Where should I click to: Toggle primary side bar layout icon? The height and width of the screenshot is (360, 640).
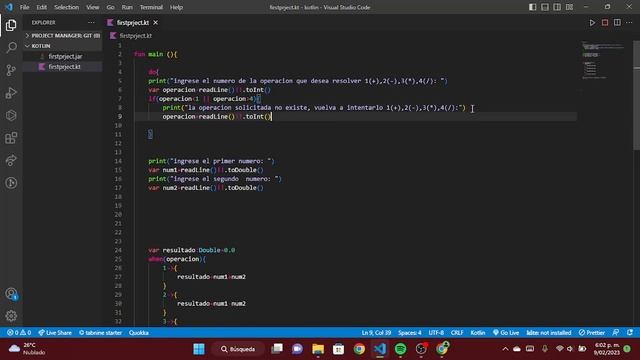533,7
